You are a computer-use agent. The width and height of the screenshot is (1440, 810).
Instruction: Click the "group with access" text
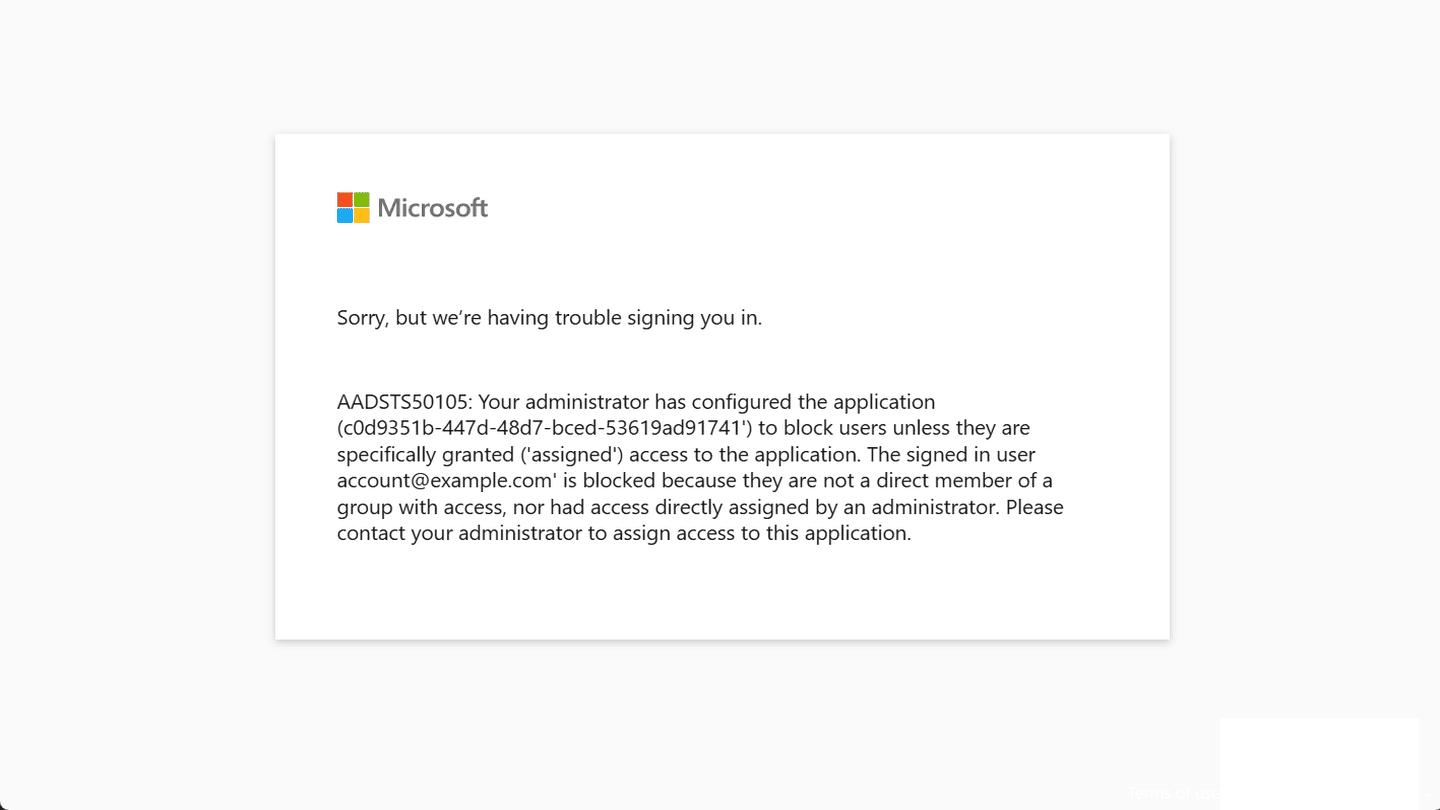click(x=419, y=507)
